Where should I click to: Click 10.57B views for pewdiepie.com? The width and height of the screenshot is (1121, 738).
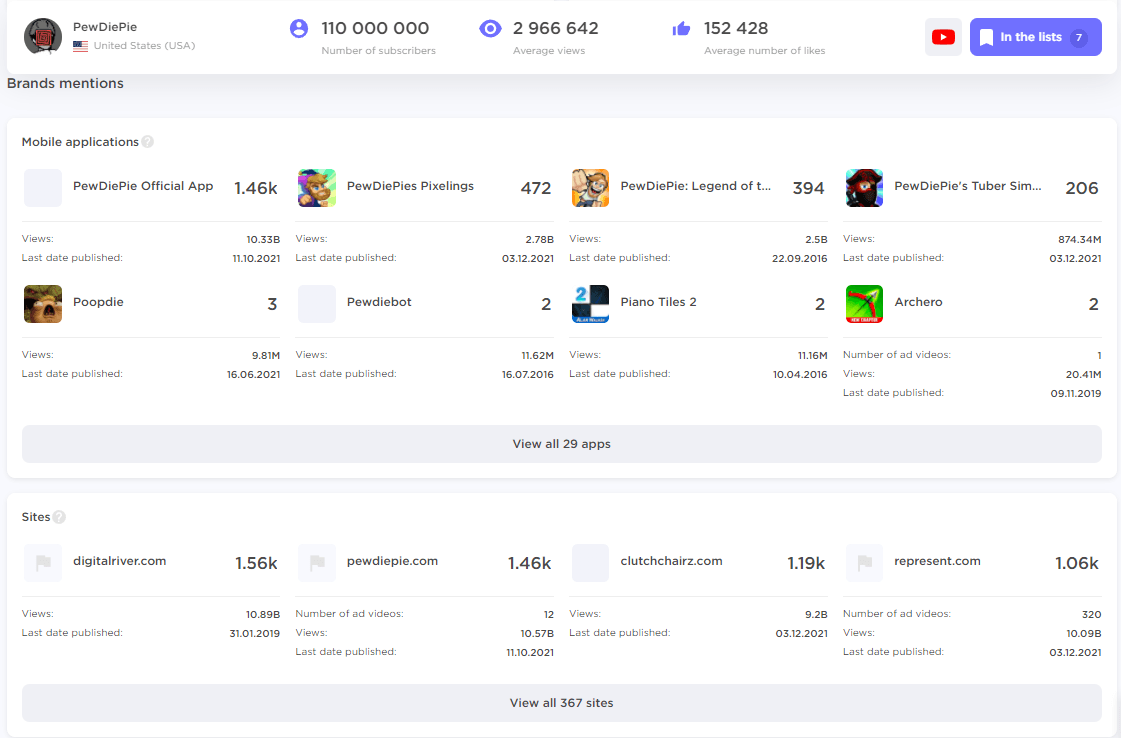coord(537,634)
